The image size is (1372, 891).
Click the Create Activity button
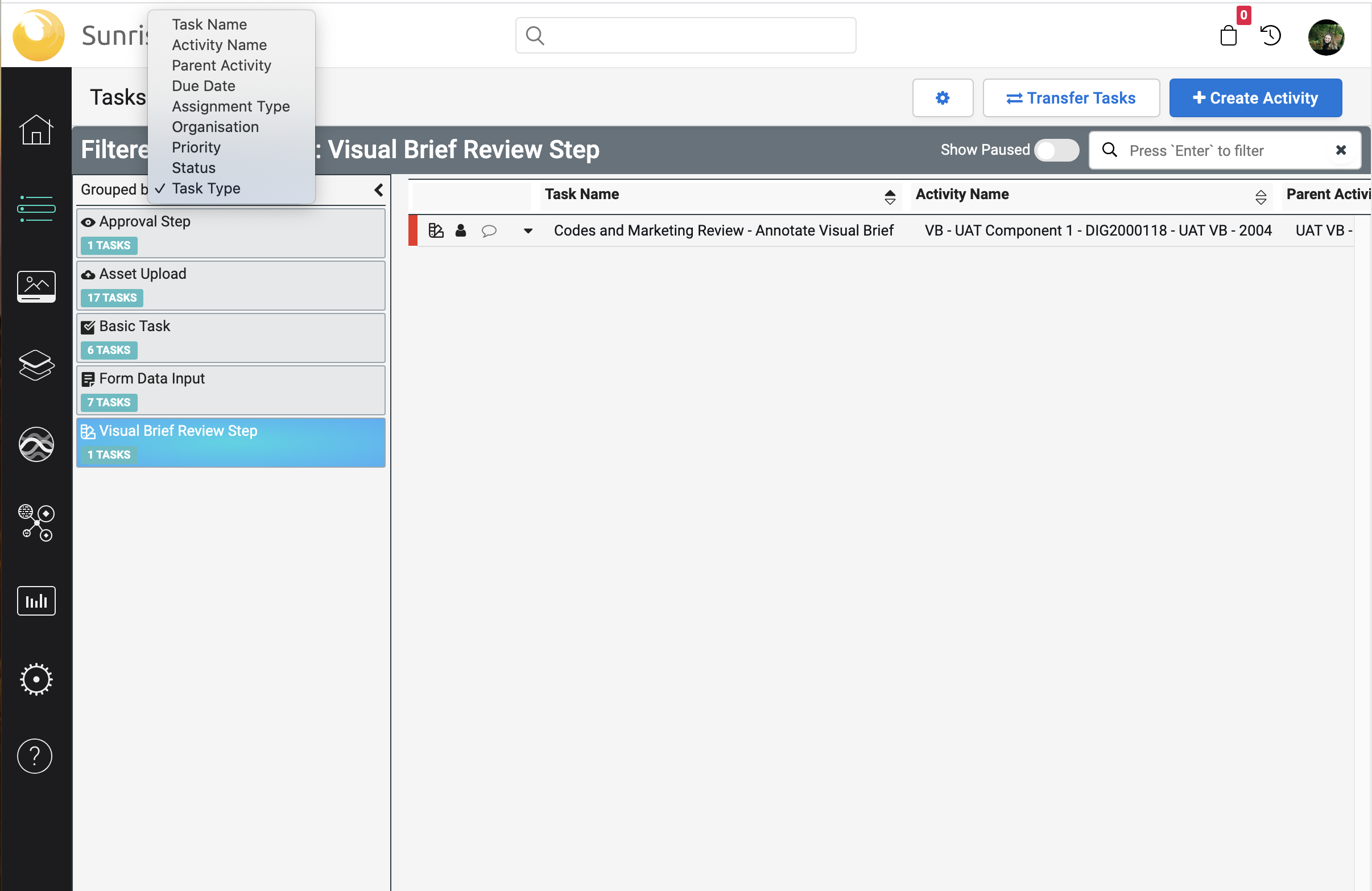[1255, 98]
